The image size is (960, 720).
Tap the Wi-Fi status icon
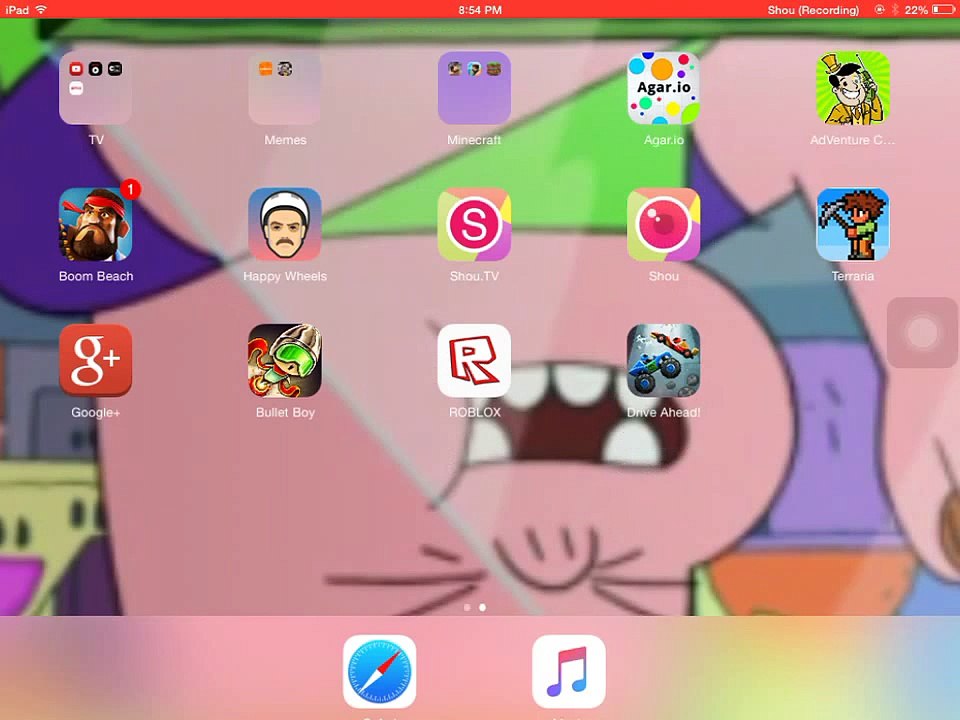(41, 9)
